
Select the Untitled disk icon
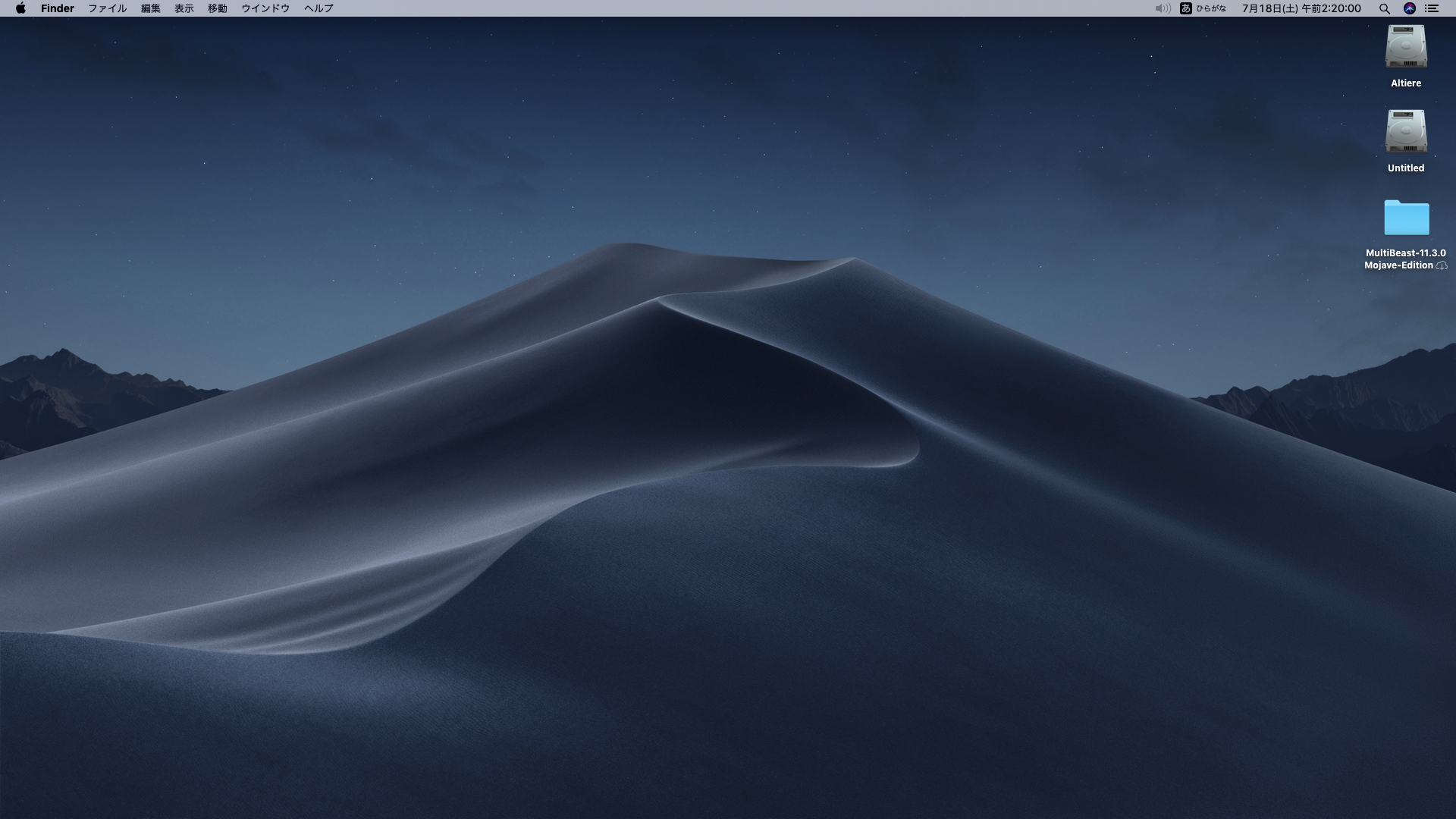click(x=1404, y=132)
